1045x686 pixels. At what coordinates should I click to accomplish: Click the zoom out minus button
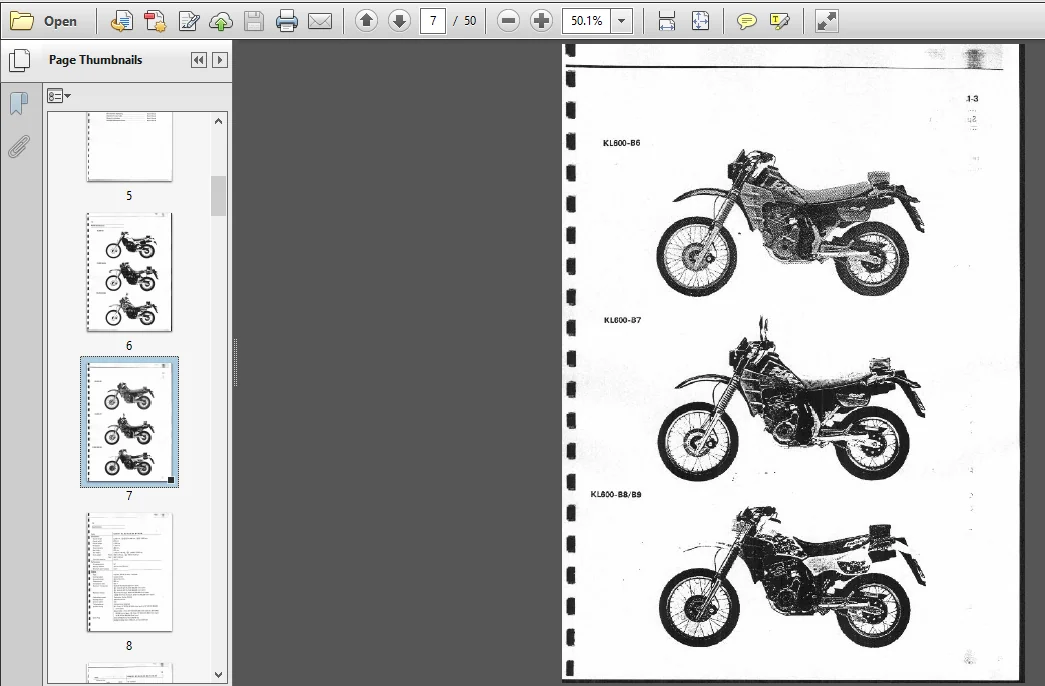508,21
